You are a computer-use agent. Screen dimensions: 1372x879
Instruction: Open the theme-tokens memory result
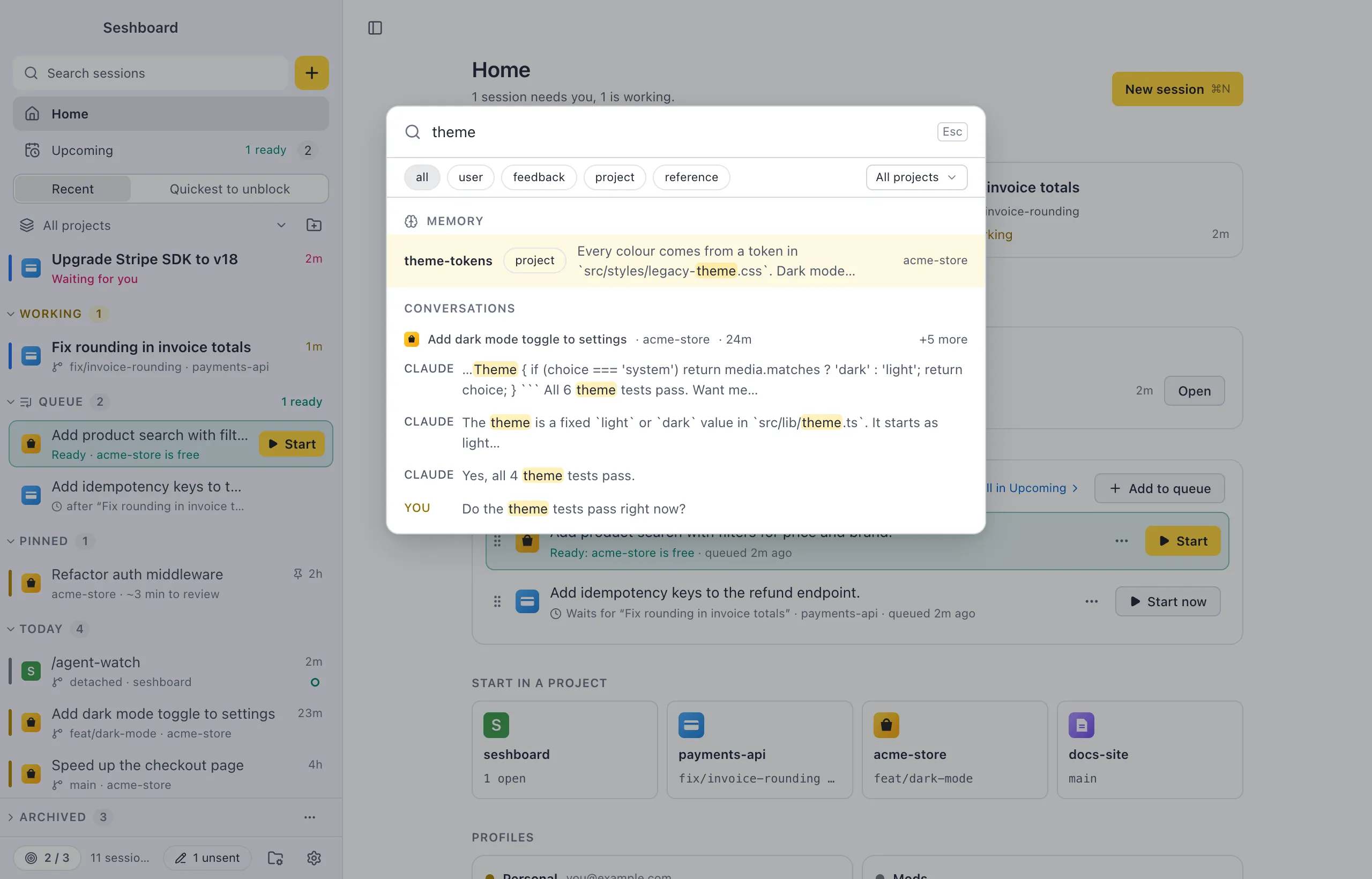coord(685,260)
